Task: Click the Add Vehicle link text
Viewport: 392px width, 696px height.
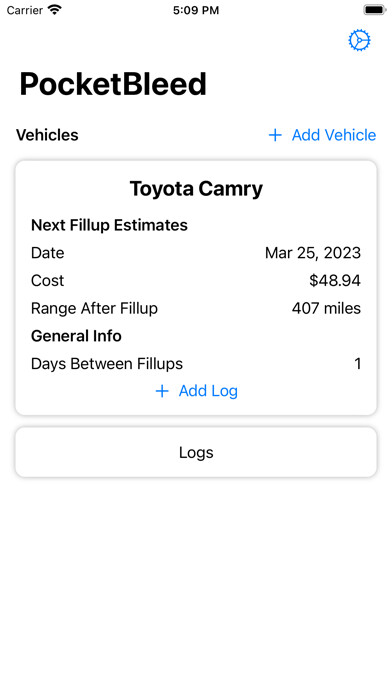Action: pos(334,135)
